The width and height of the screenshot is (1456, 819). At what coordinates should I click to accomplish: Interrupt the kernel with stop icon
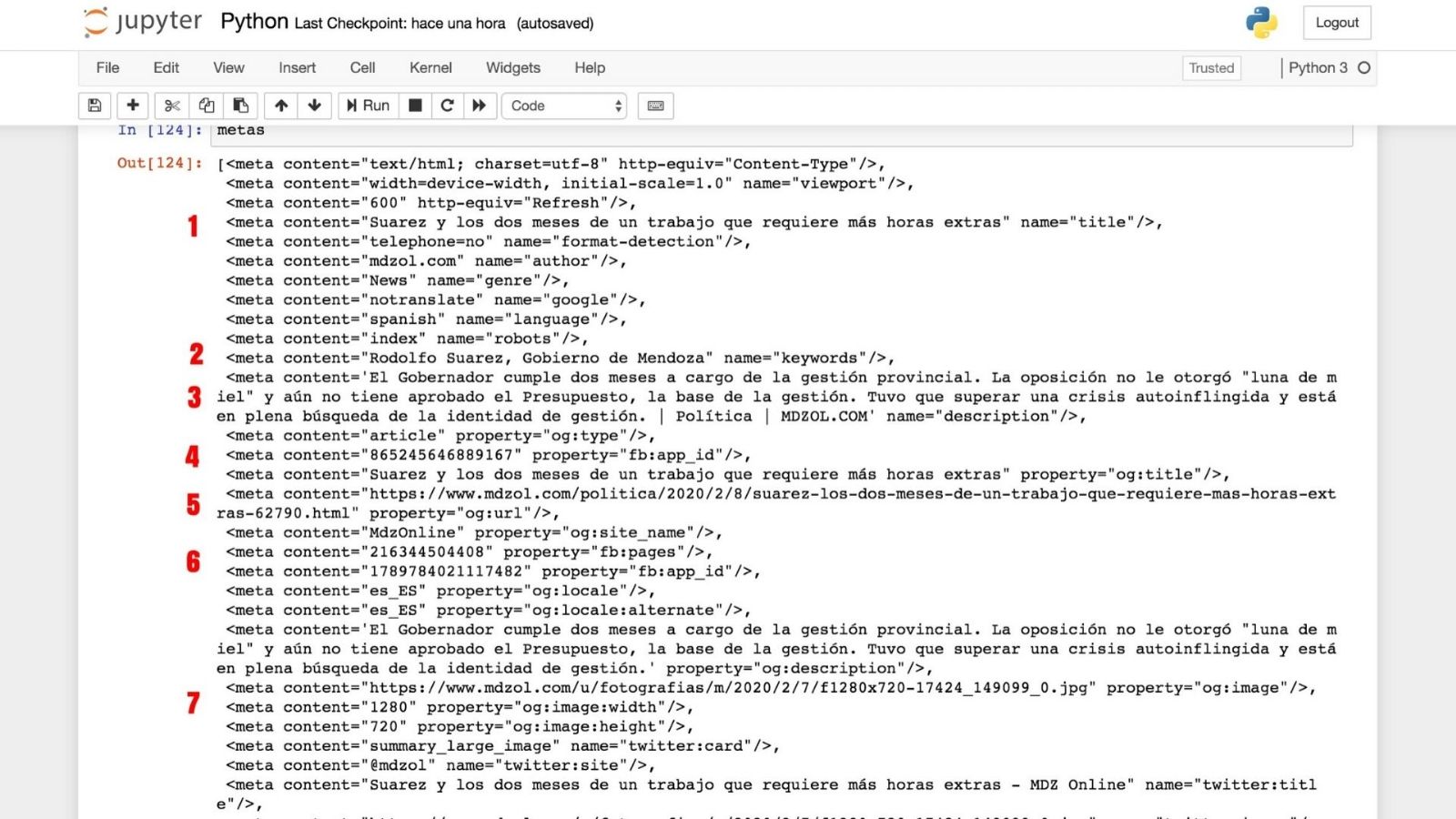[415, 106]
